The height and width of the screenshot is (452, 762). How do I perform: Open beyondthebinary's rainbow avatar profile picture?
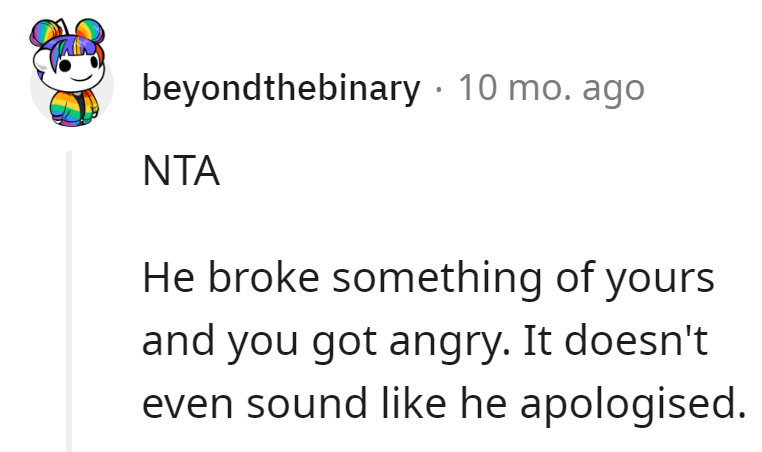pyautogui.click(x=69, y=72)
